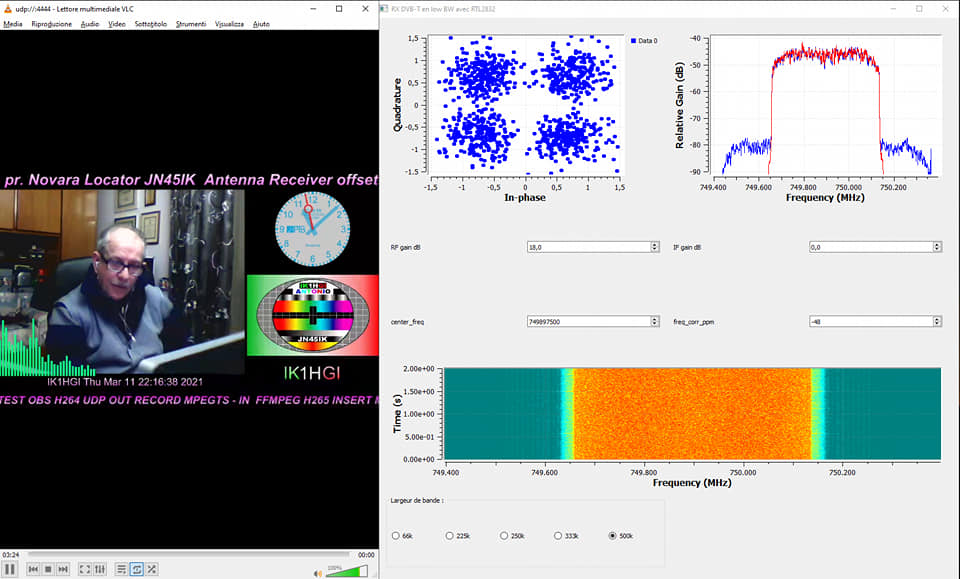Screen dimensions: 960x579
Task: Skip to next media item
Action: 63,569
